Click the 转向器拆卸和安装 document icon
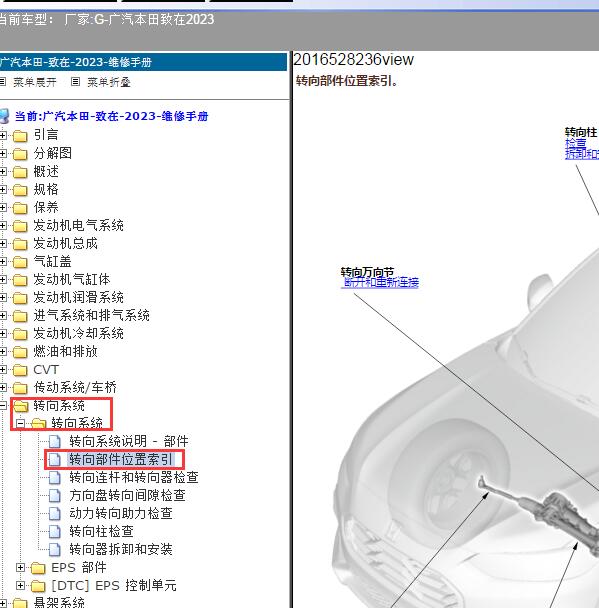Screen dimensions: 599x608 (55, 550)
